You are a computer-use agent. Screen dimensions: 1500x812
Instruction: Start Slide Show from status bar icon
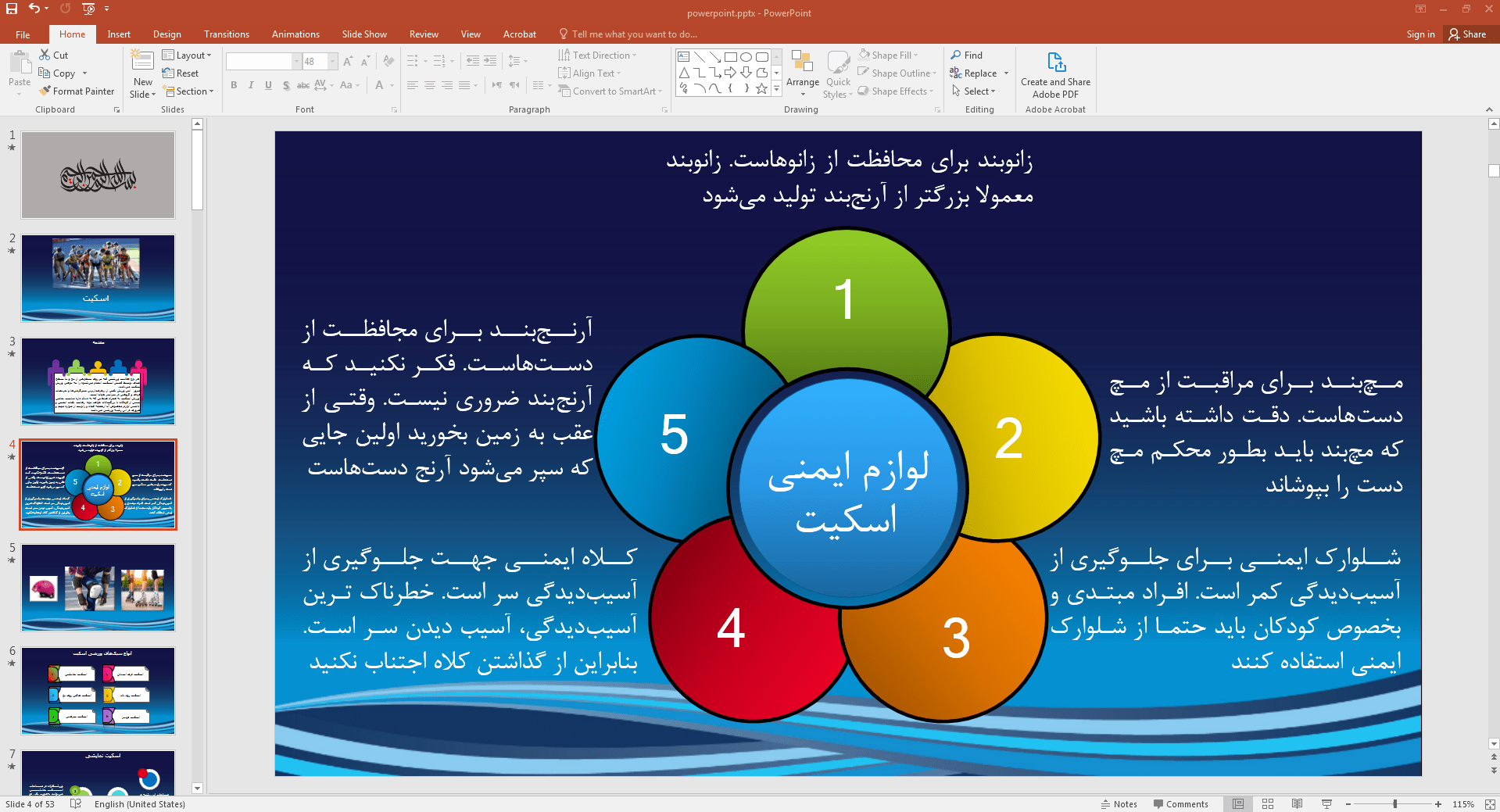coord(1326,803)
